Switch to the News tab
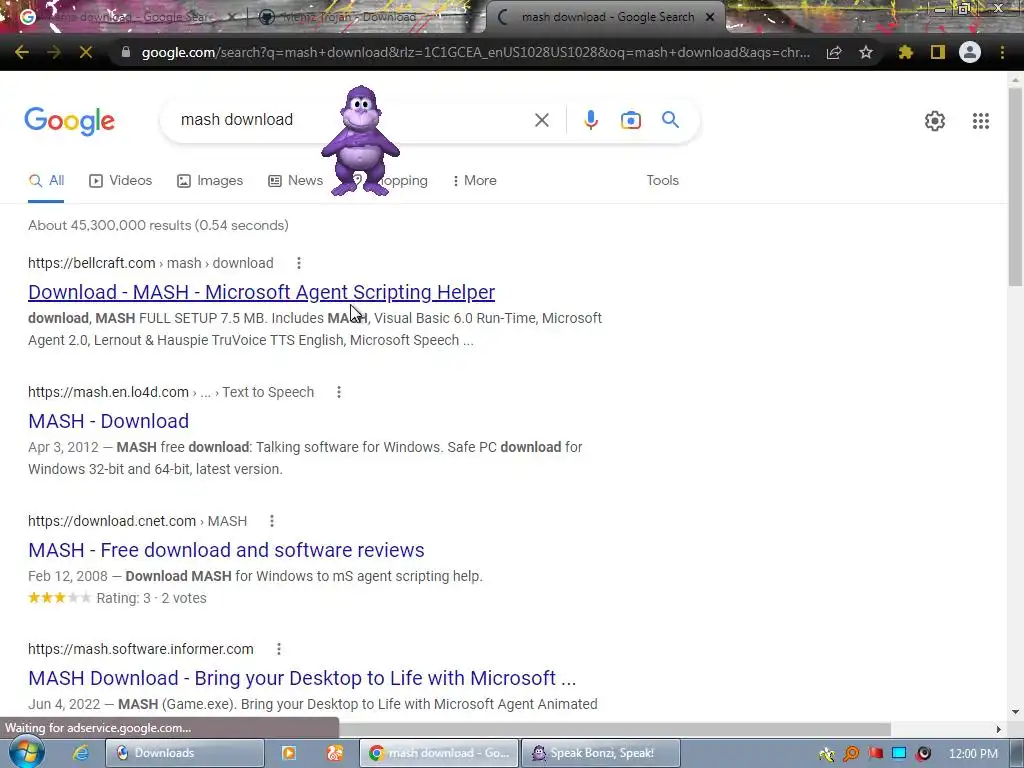1024x768 pixels. point(295,180)
